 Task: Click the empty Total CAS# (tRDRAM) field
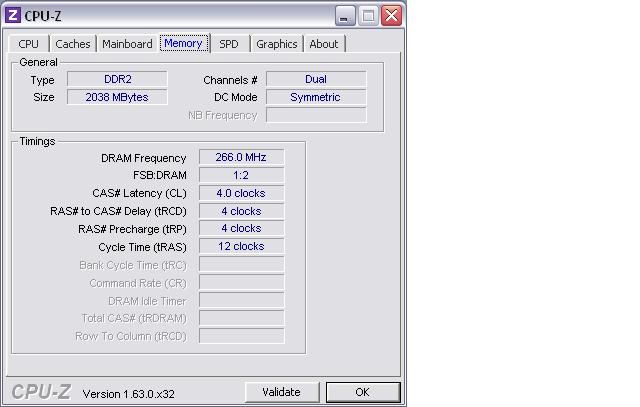(x=241, y=318)
